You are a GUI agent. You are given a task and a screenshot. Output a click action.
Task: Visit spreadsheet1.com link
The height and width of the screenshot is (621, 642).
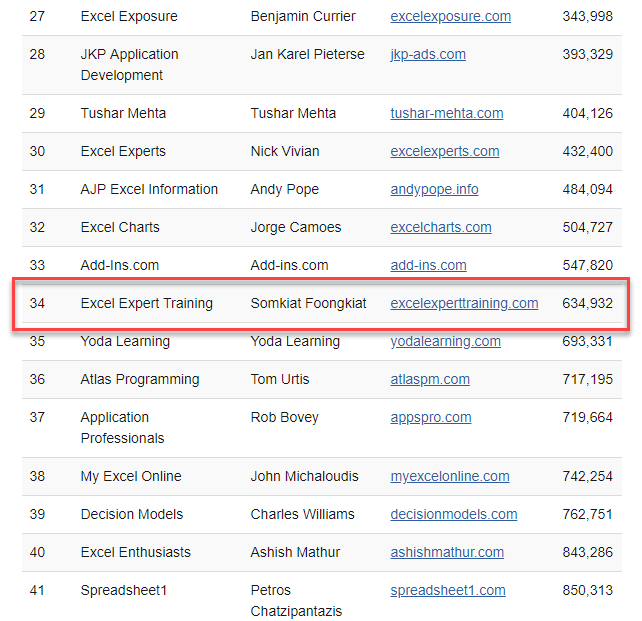coord(448,591)
